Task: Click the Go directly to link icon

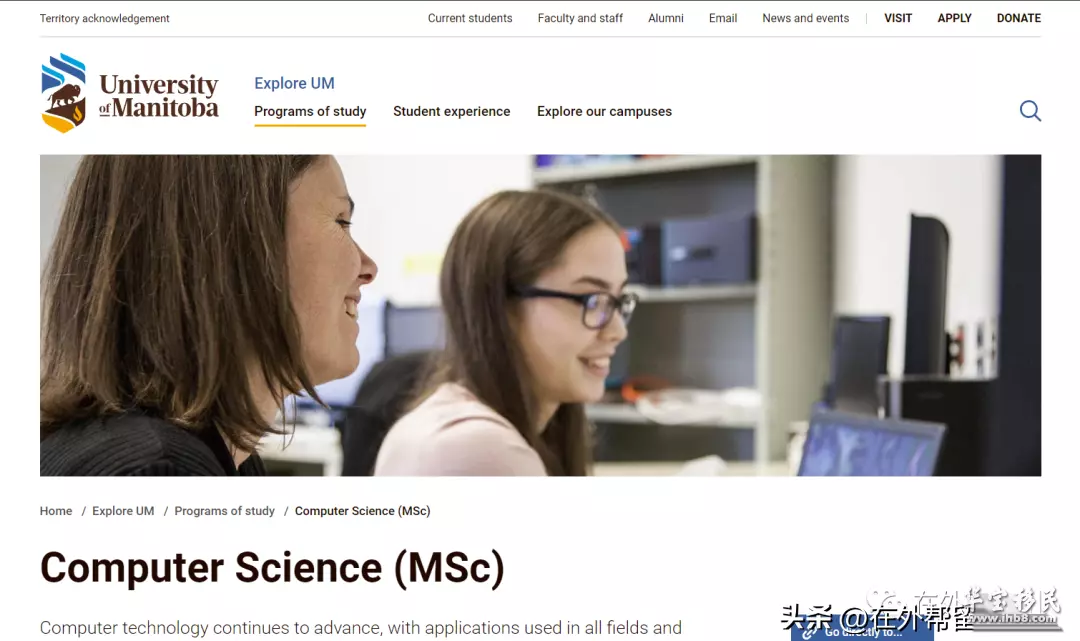Action: click(810, 633)
